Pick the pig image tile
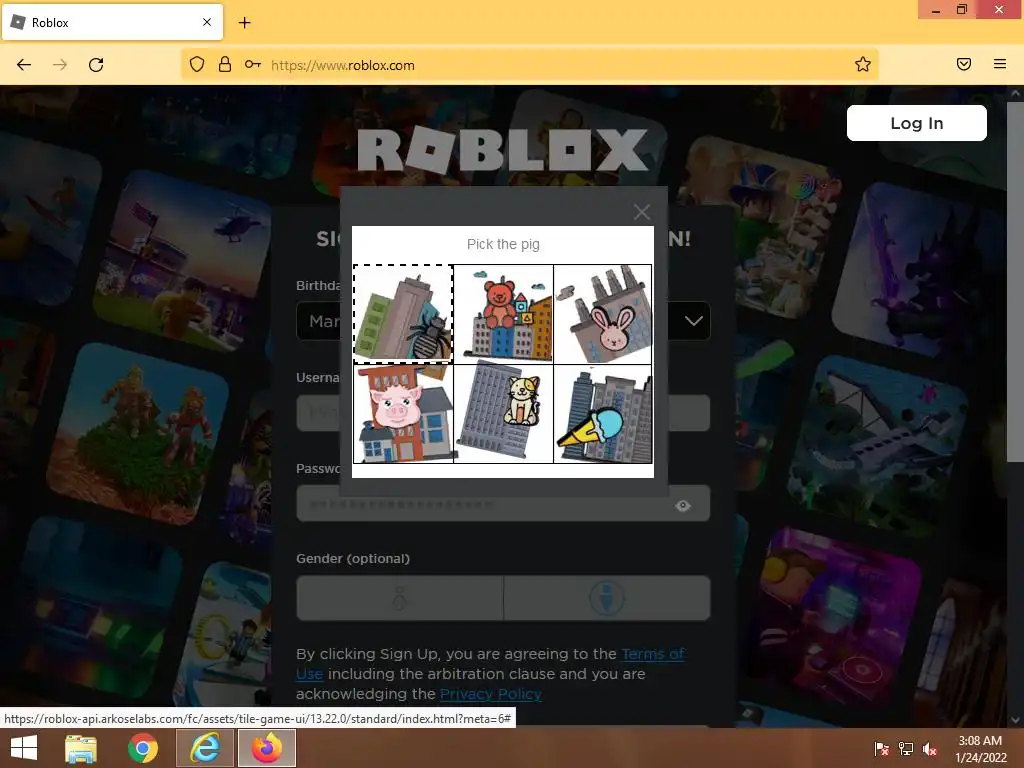The width and height of the screenshot is (1024, 768). 404,414
